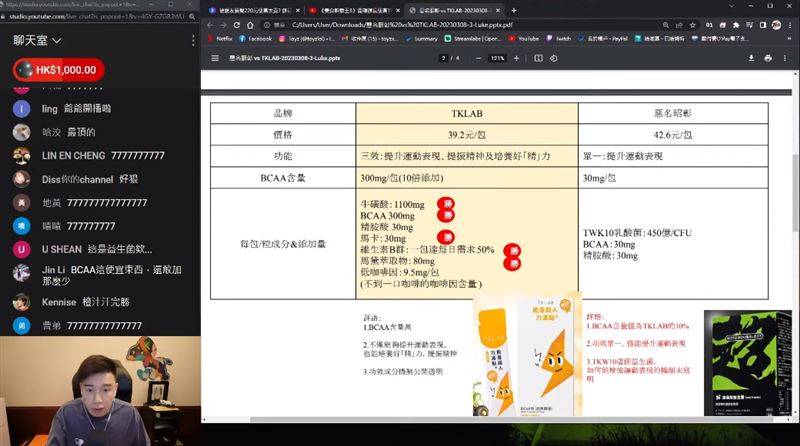Click the share icon in address bar

coord(679,24)
